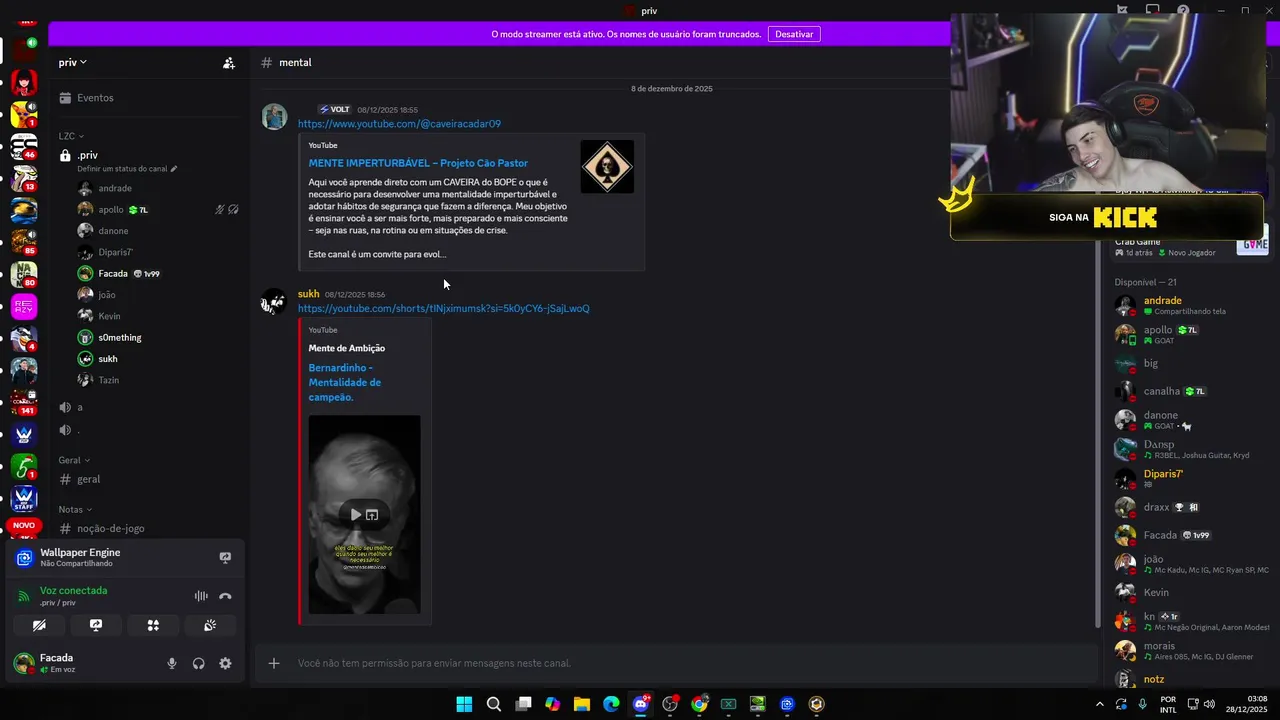This screenshot has width=1280, height=720.
Task: Click the Desativar streamer mode button
Action: 794,34
